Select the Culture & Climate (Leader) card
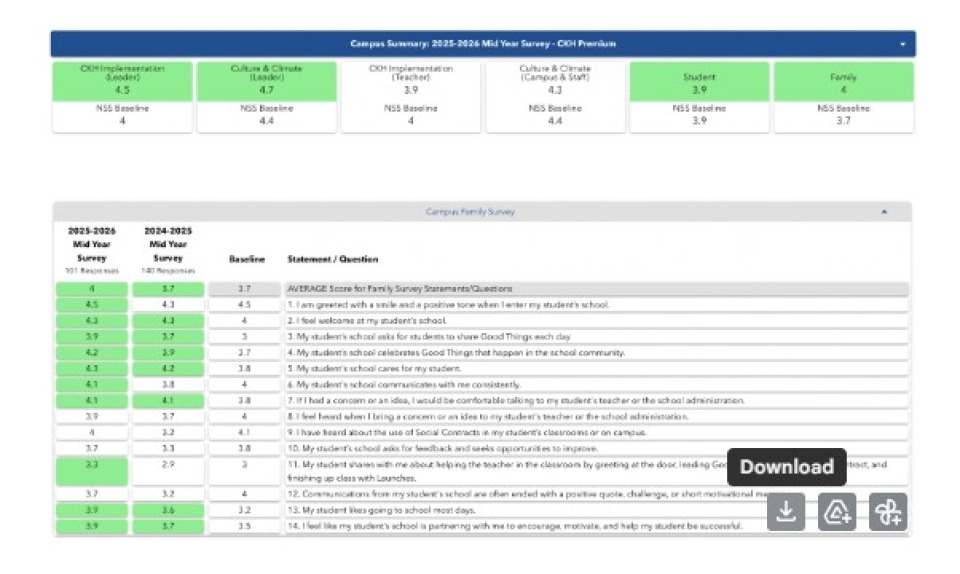This screenshot has height=574, width=960. pos(266,81)
